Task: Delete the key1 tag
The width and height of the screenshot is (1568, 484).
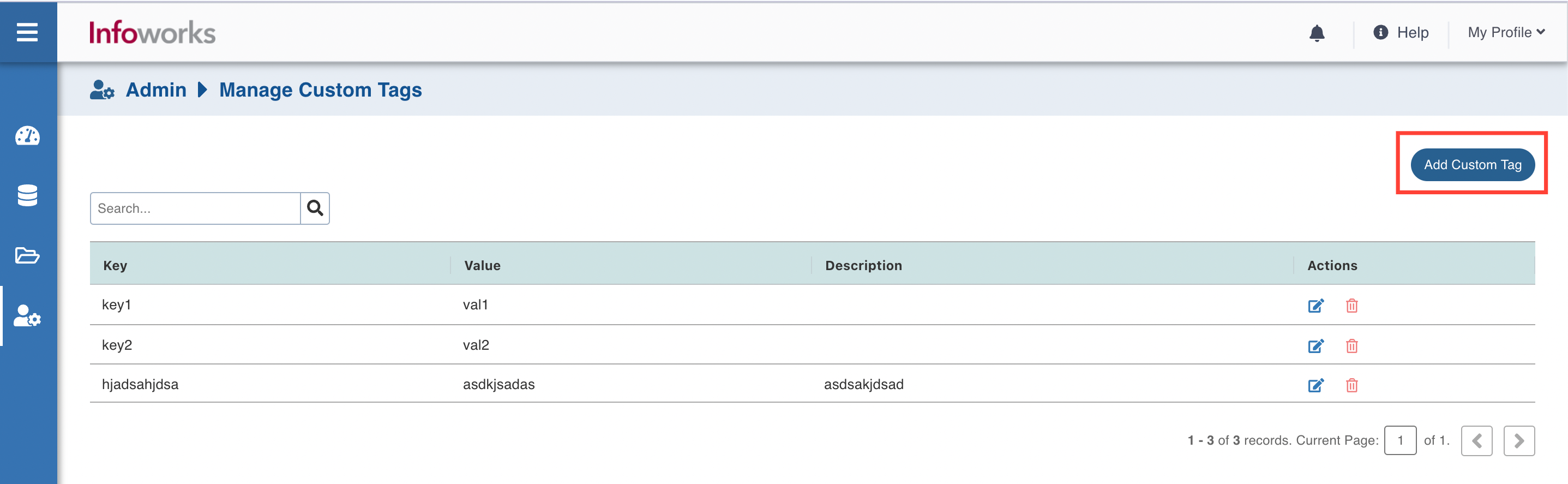Action: click(1351, 305)
